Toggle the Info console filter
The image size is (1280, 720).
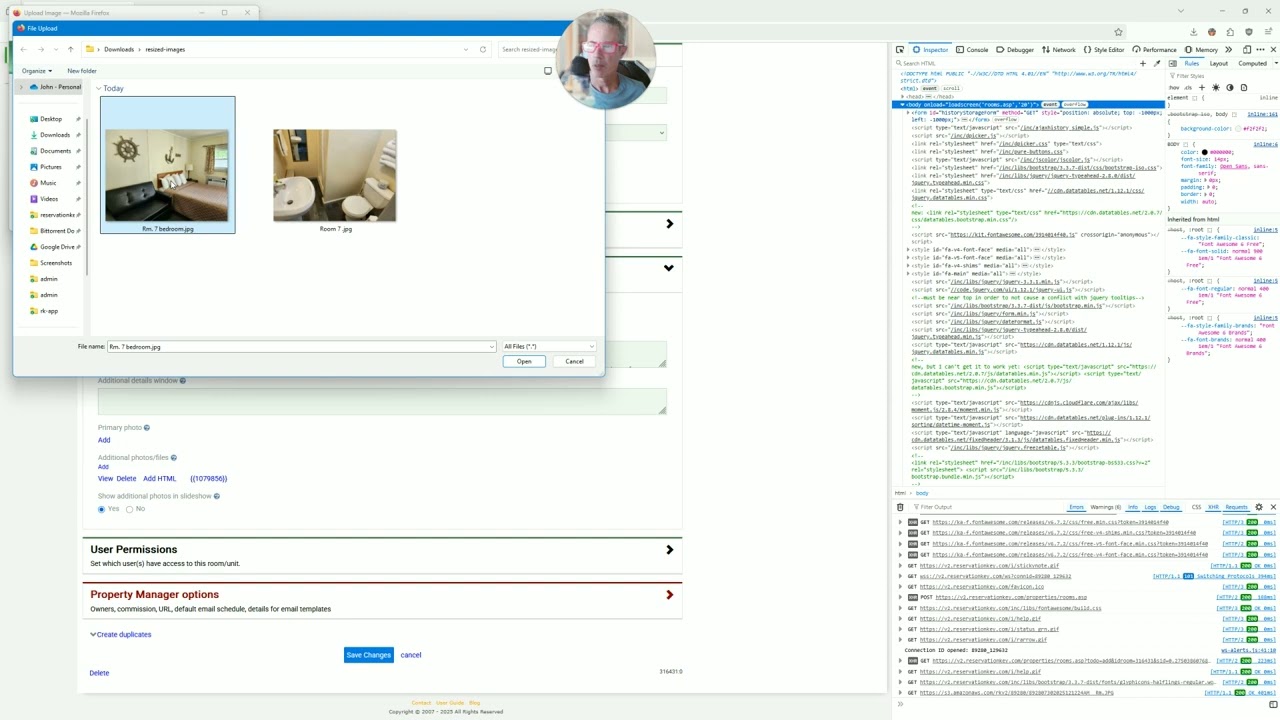click(x=1133, y=507)
